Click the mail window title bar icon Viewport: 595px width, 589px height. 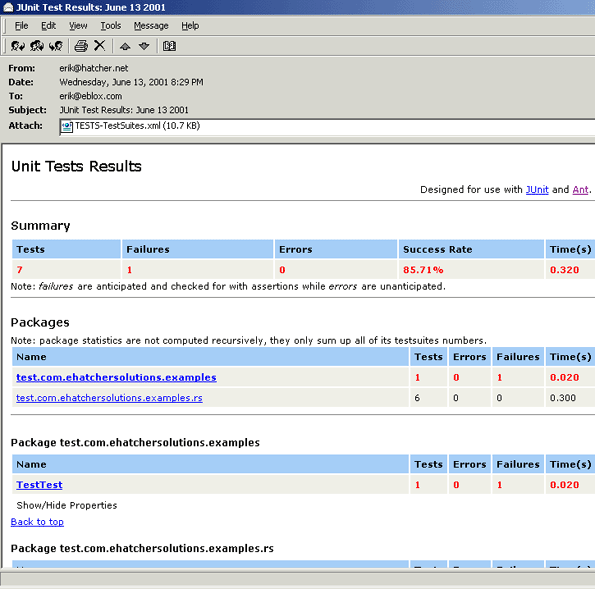(8, 7)
